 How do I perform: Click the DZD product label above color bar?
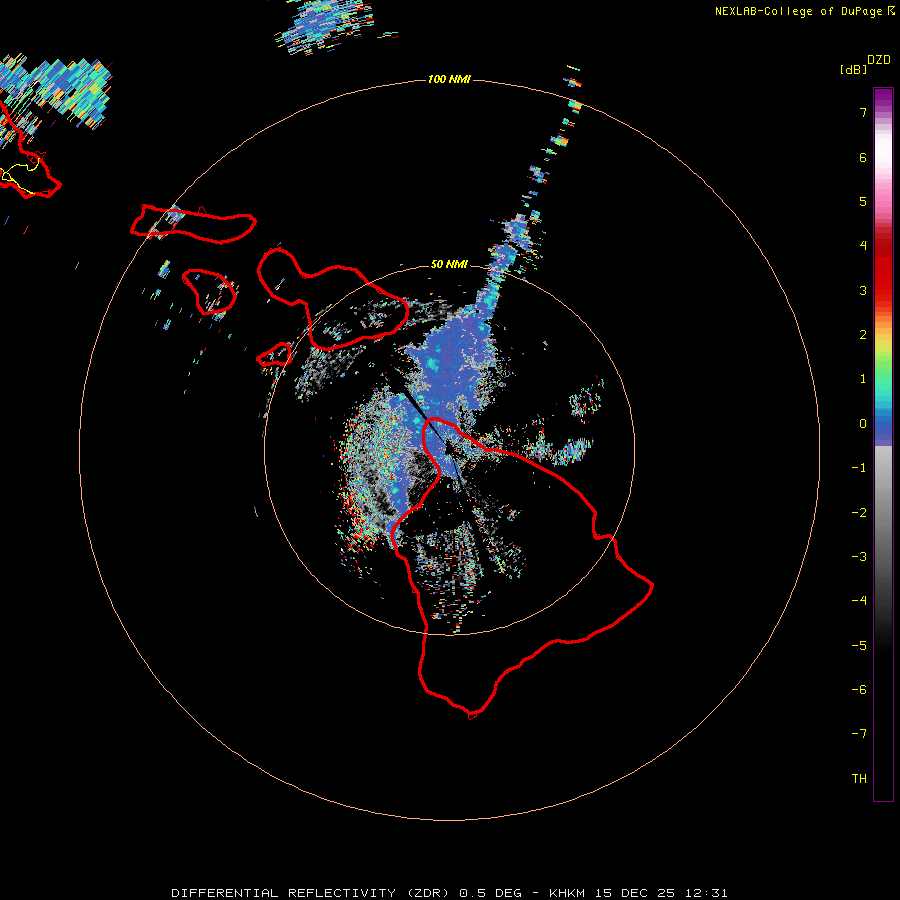pyautogui.click(x=879, y=60)
